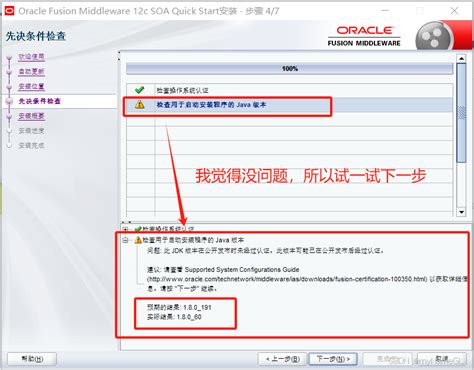The width and height of the screenshot is (474, 370).
Task: Select the operating system certification check row
Action: point(289,90)
